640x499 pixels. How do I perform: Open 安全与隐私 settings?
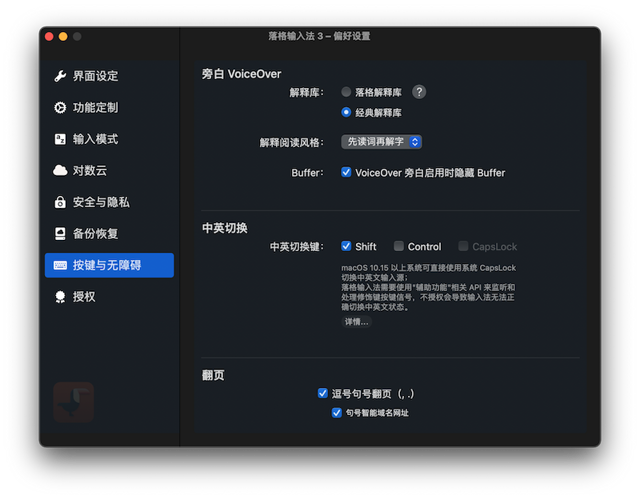click(x=109, y=202)
